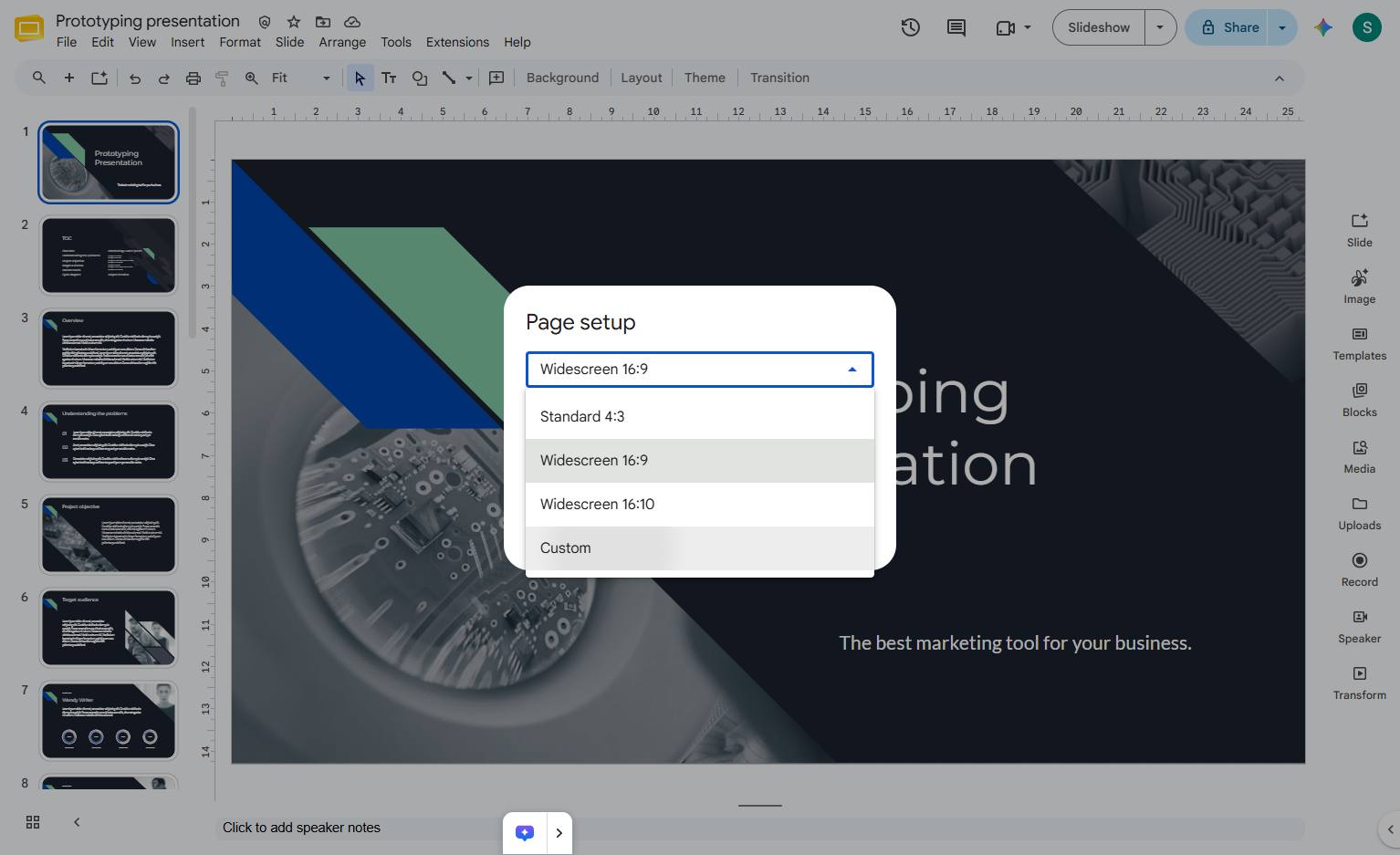Screen dimensions: 1400x855
Task: Open the Record sidebar tool
Action: [1359, 568]
